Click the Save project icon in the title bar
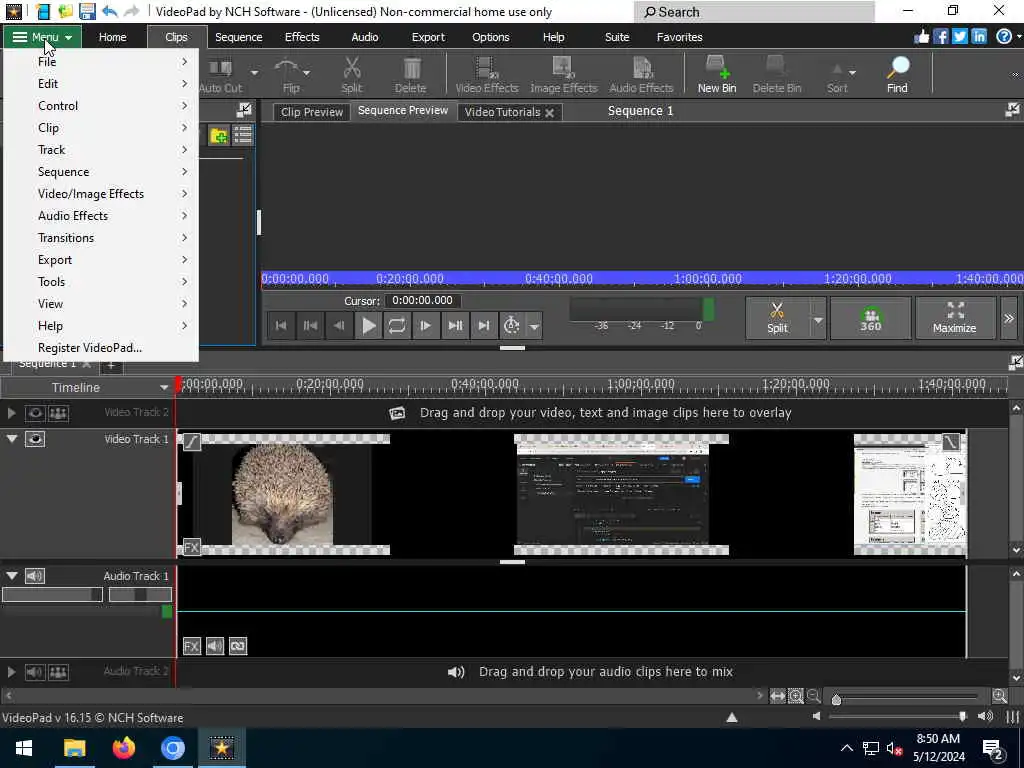Screen dimensions: 1024x768 pyautogui.click(x=86, y=11)
